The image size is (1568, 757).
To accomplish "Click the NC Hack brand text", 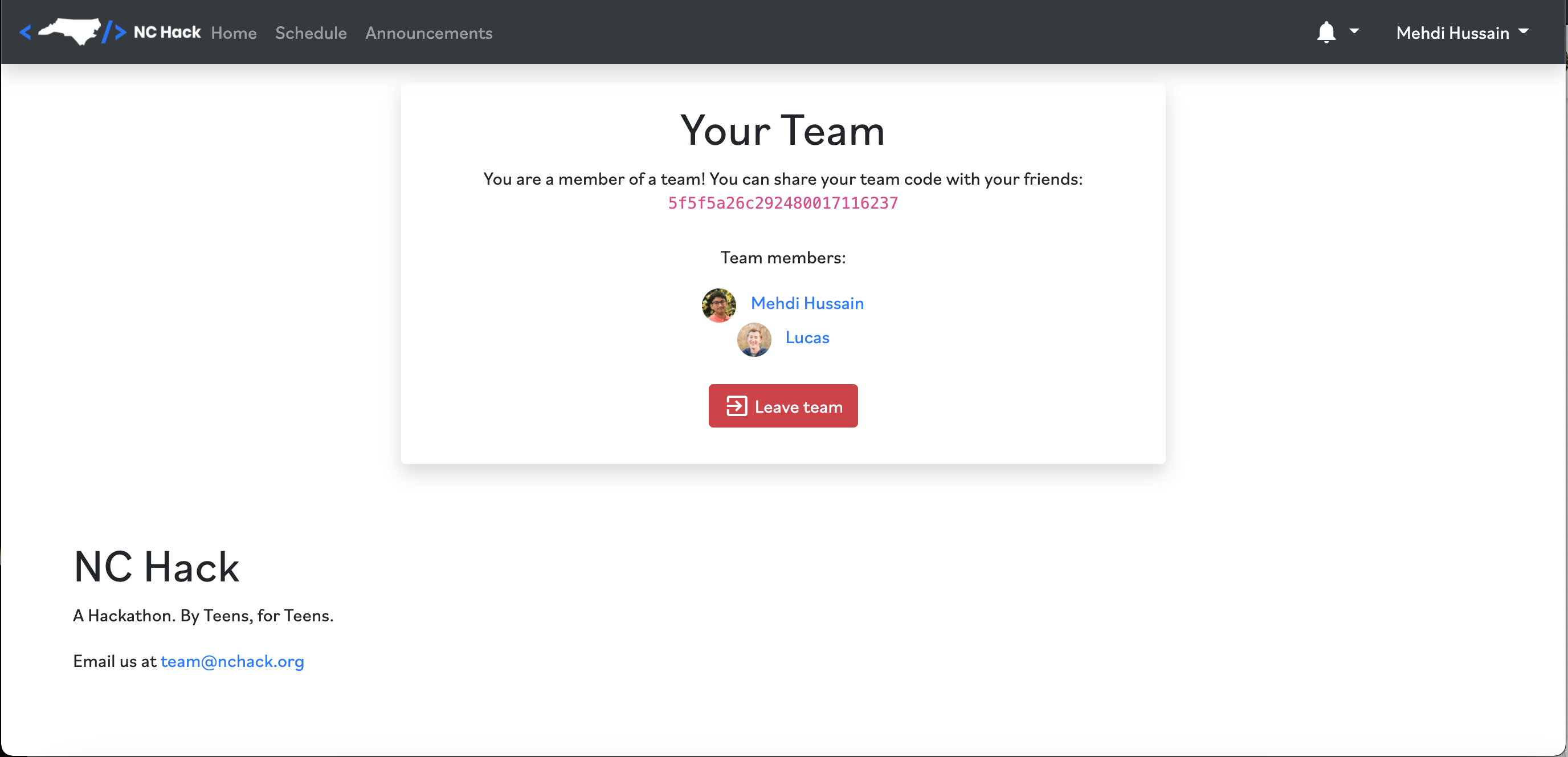I will pos(167,32).
